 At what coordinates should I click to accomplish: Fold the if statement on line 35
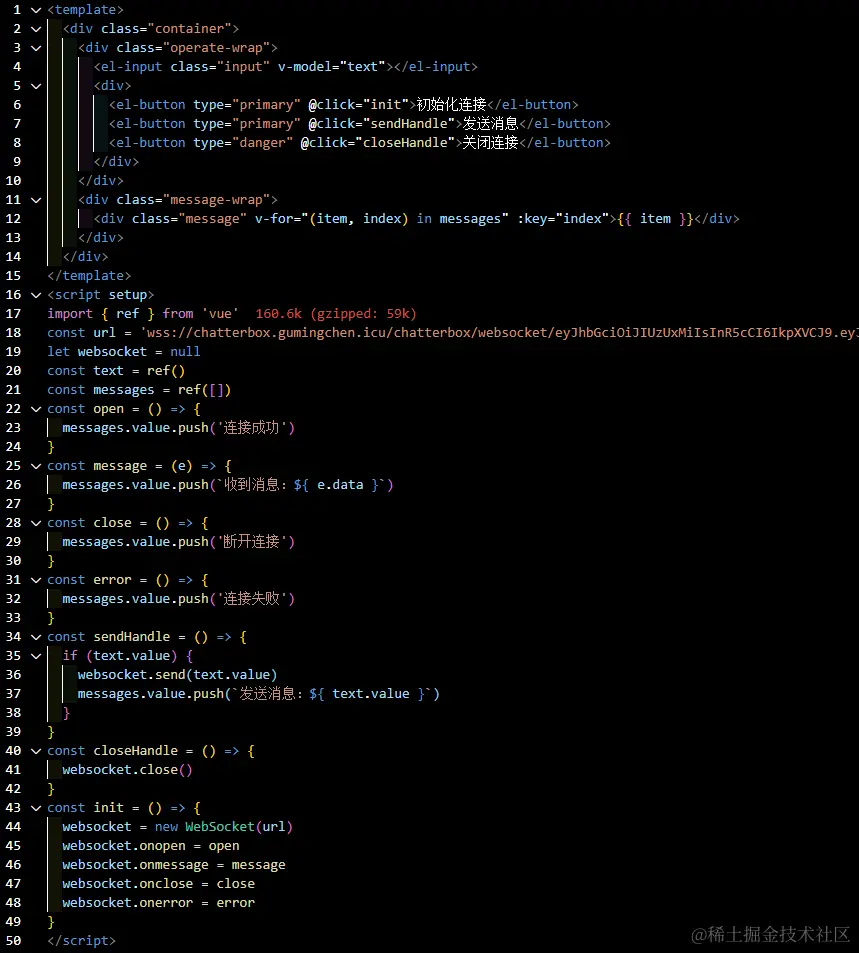(36, 655)
